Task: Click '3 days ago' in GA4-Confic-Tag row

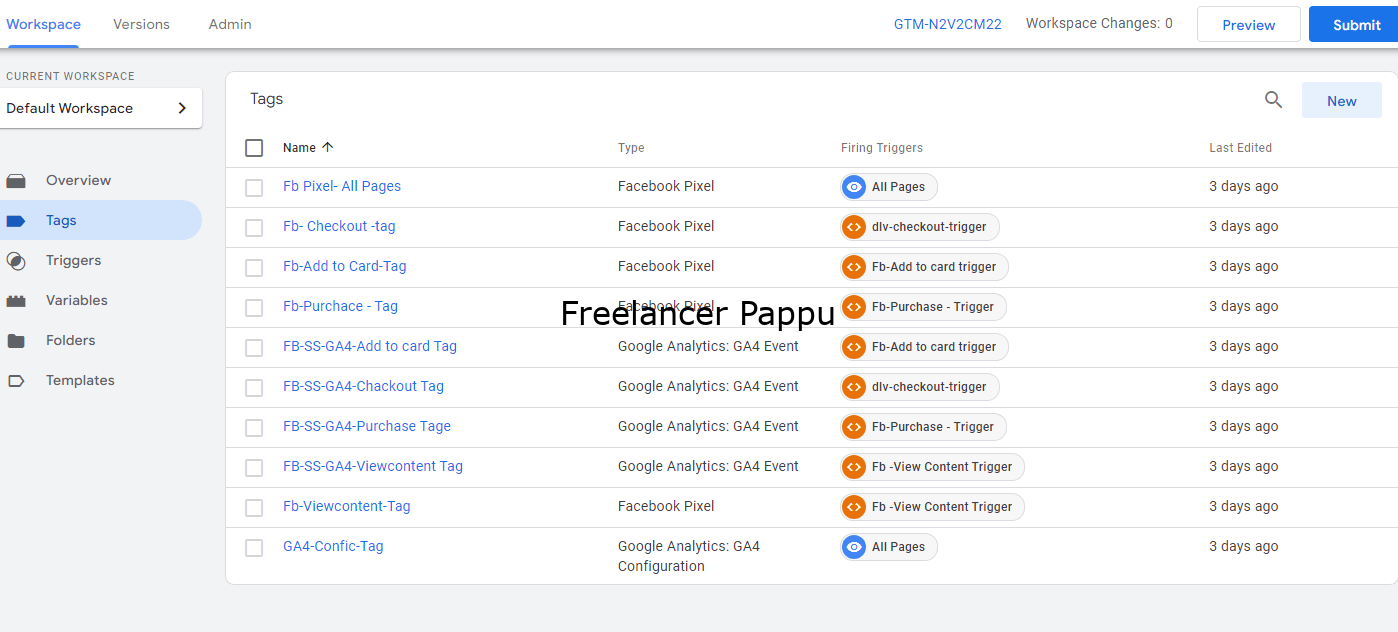Action: coord(1244,546)
